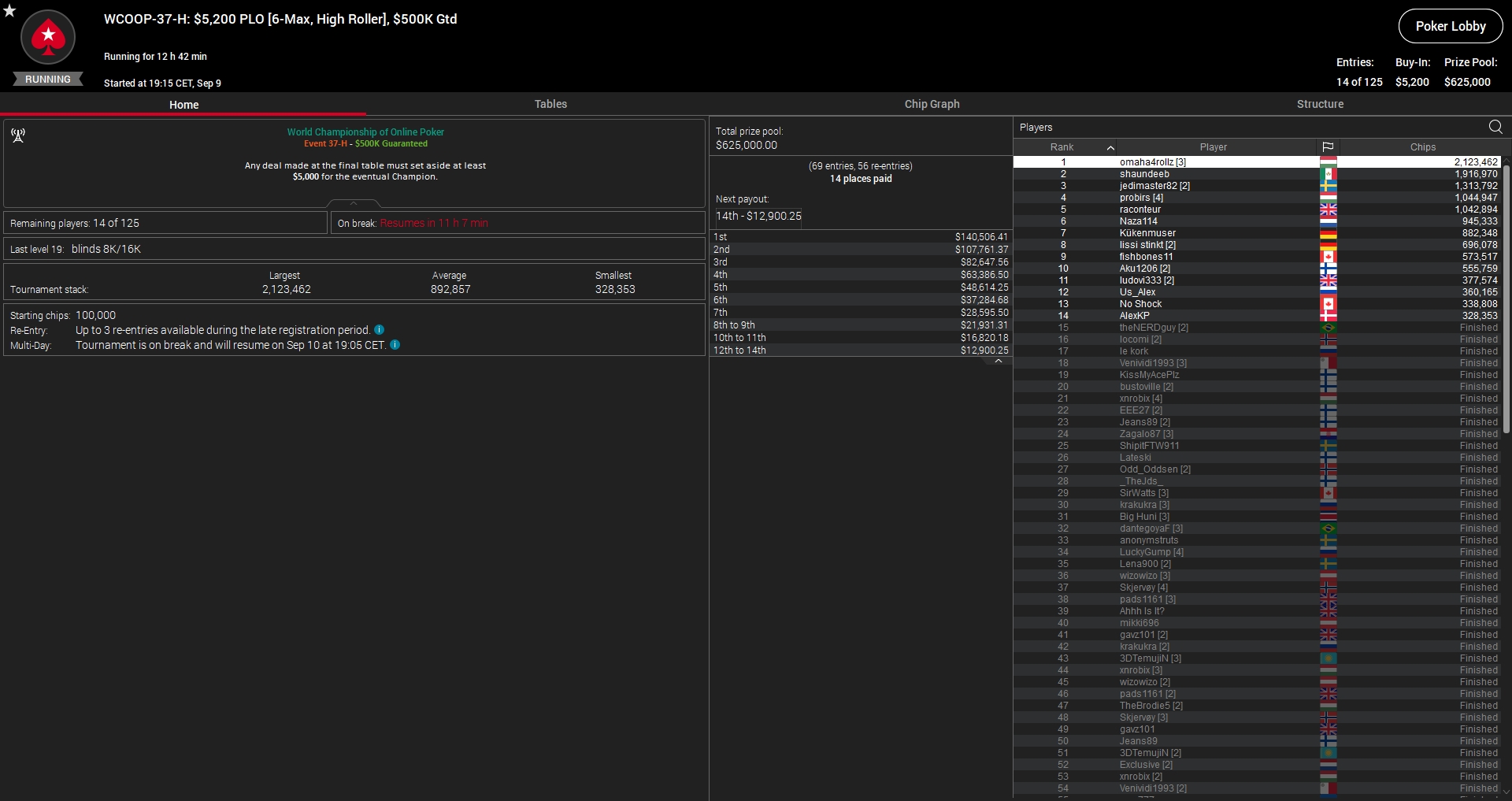
Task: Click the flag beside theNERDguy
Action: (x=1329, y=328)
